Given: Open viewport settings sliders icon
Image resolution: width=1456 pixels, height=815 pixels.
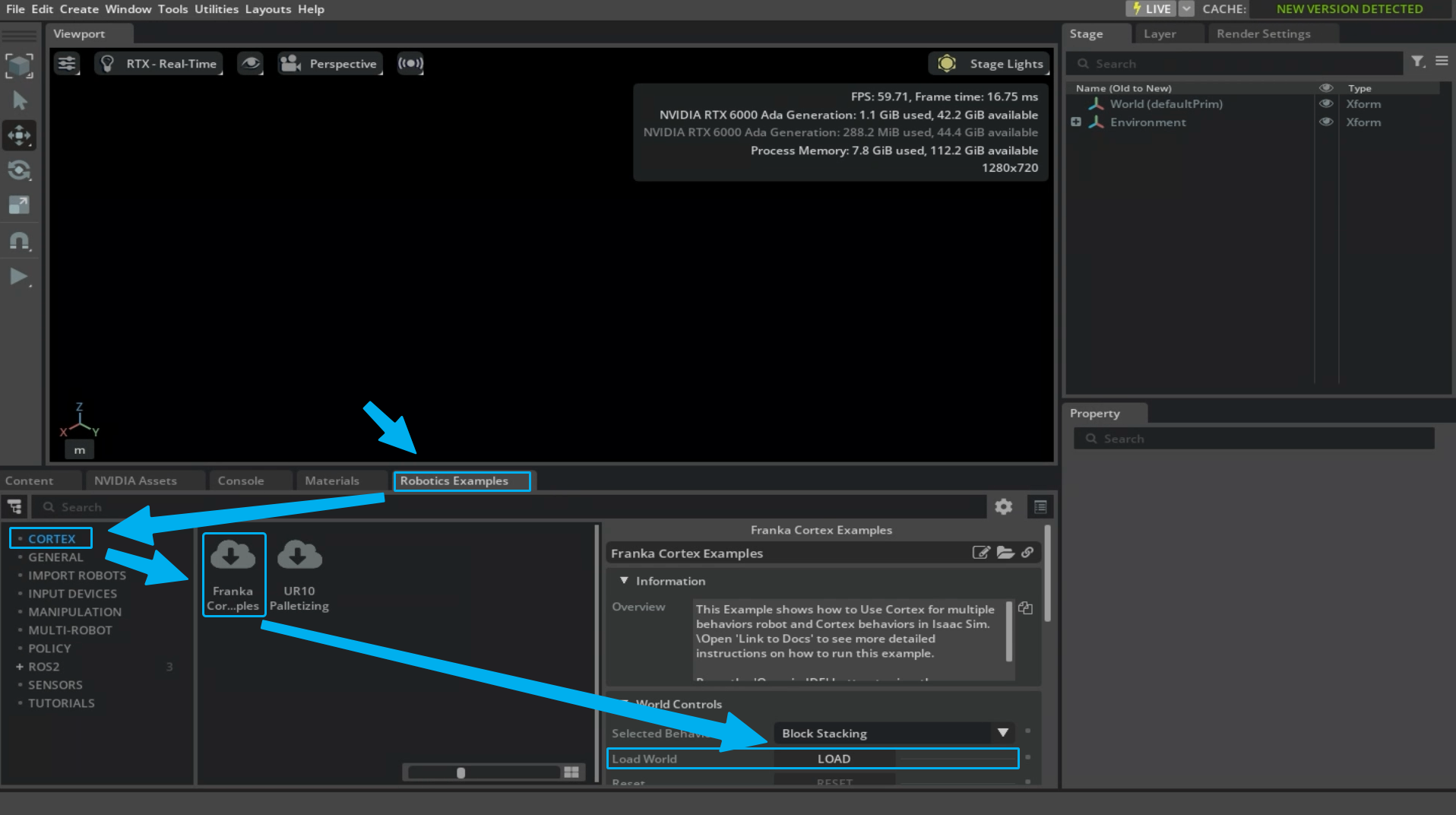Looking at the screenshot, I should tap(67, 63).
